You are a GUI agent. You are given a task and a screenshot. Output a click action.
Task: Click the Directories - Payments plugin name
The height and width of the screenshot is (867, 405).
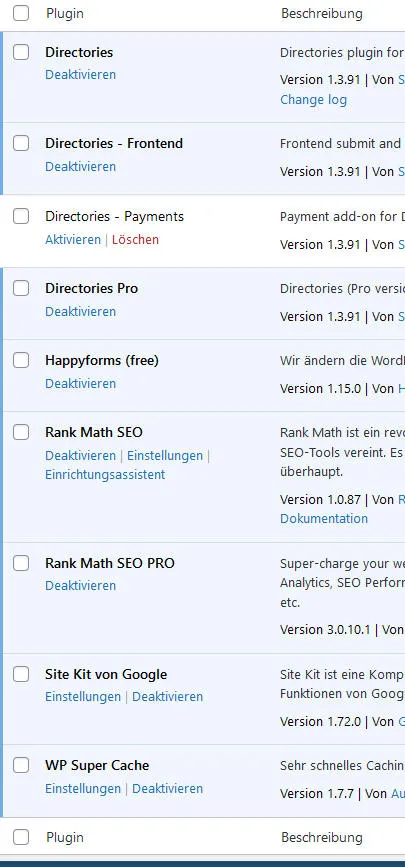pyautogui.click(x=115, y=216)
